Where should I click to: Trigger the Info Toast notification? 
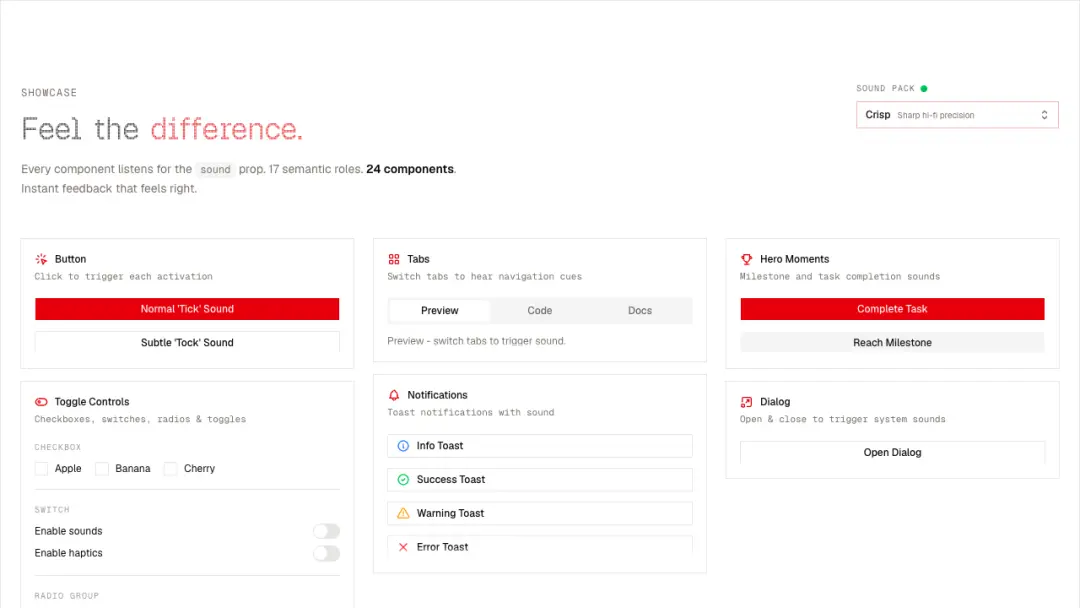click(x=539, y=445)
